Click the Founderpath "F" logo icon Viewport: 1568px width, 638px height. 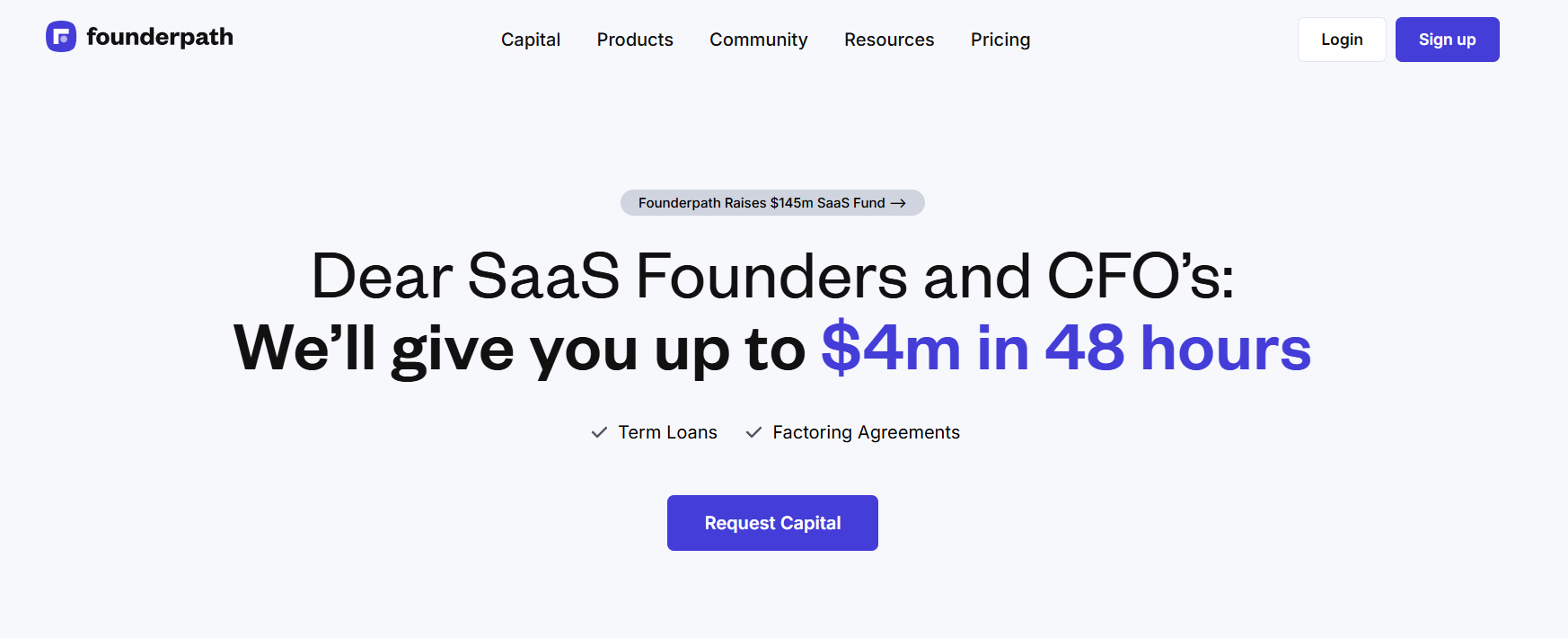[60, 37]
